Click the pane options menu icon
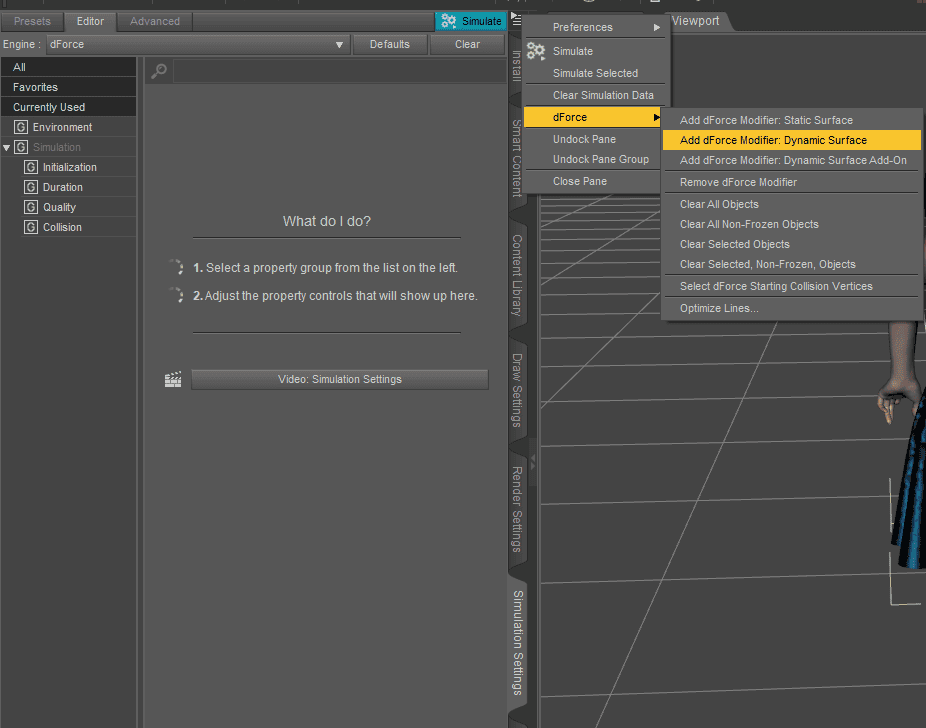Image resolution: width=926 pixels, height=728 pixels. click(x=516, y=19)
